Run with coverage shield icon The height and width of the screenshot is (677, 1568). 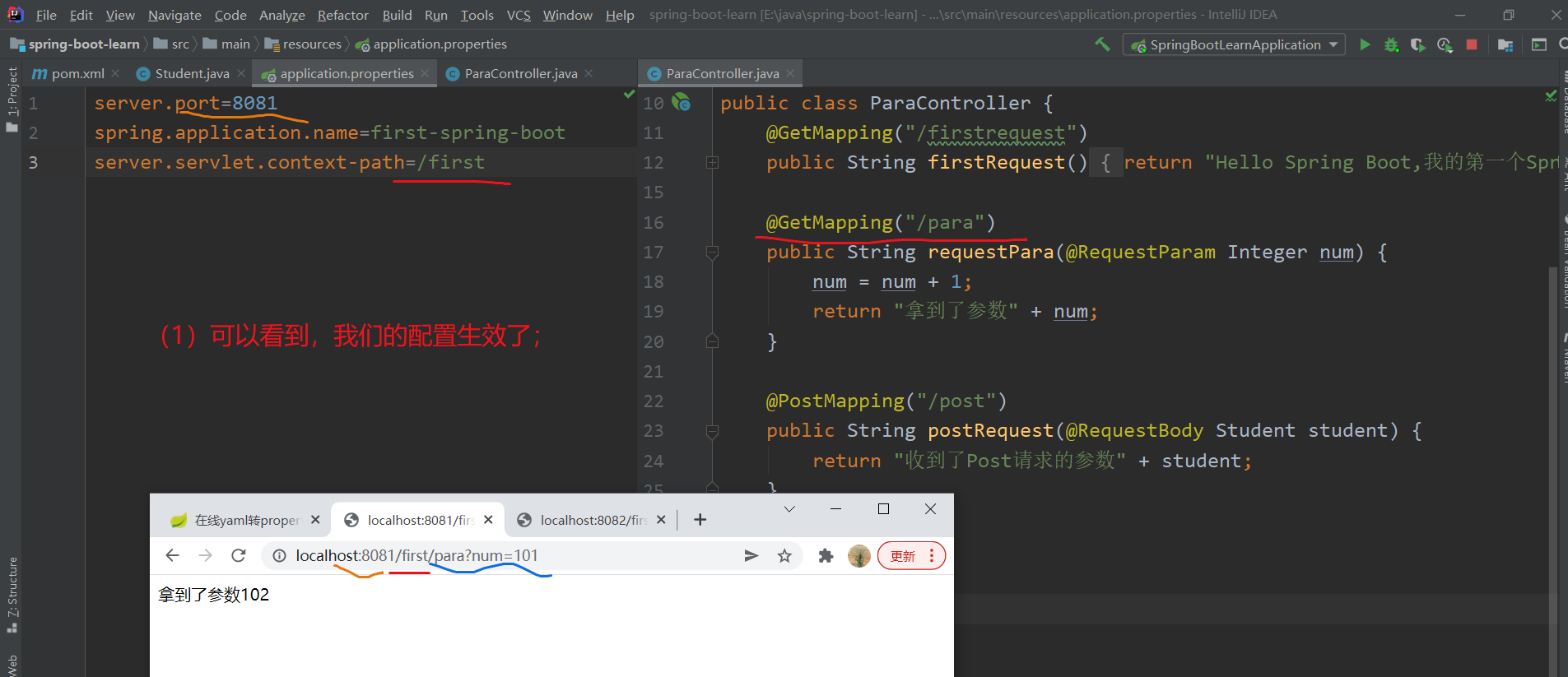1417,44
